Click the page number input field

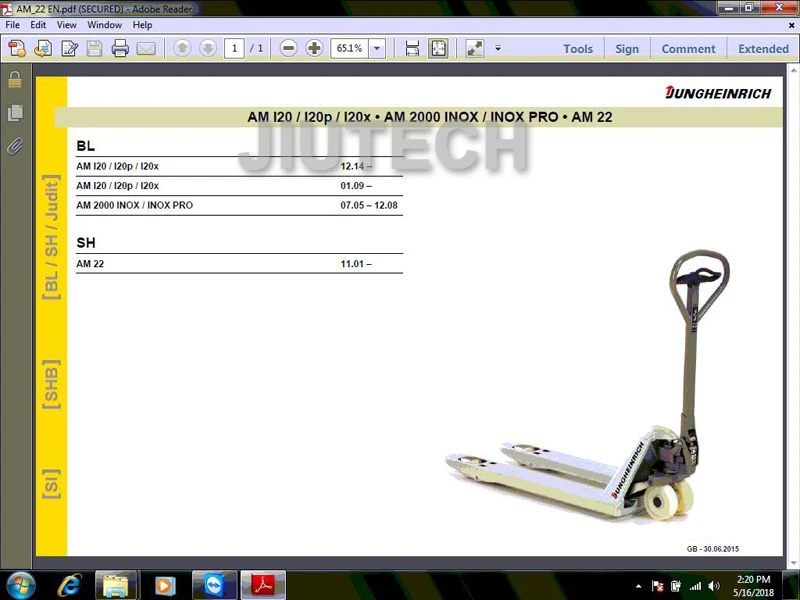point(234,48)
